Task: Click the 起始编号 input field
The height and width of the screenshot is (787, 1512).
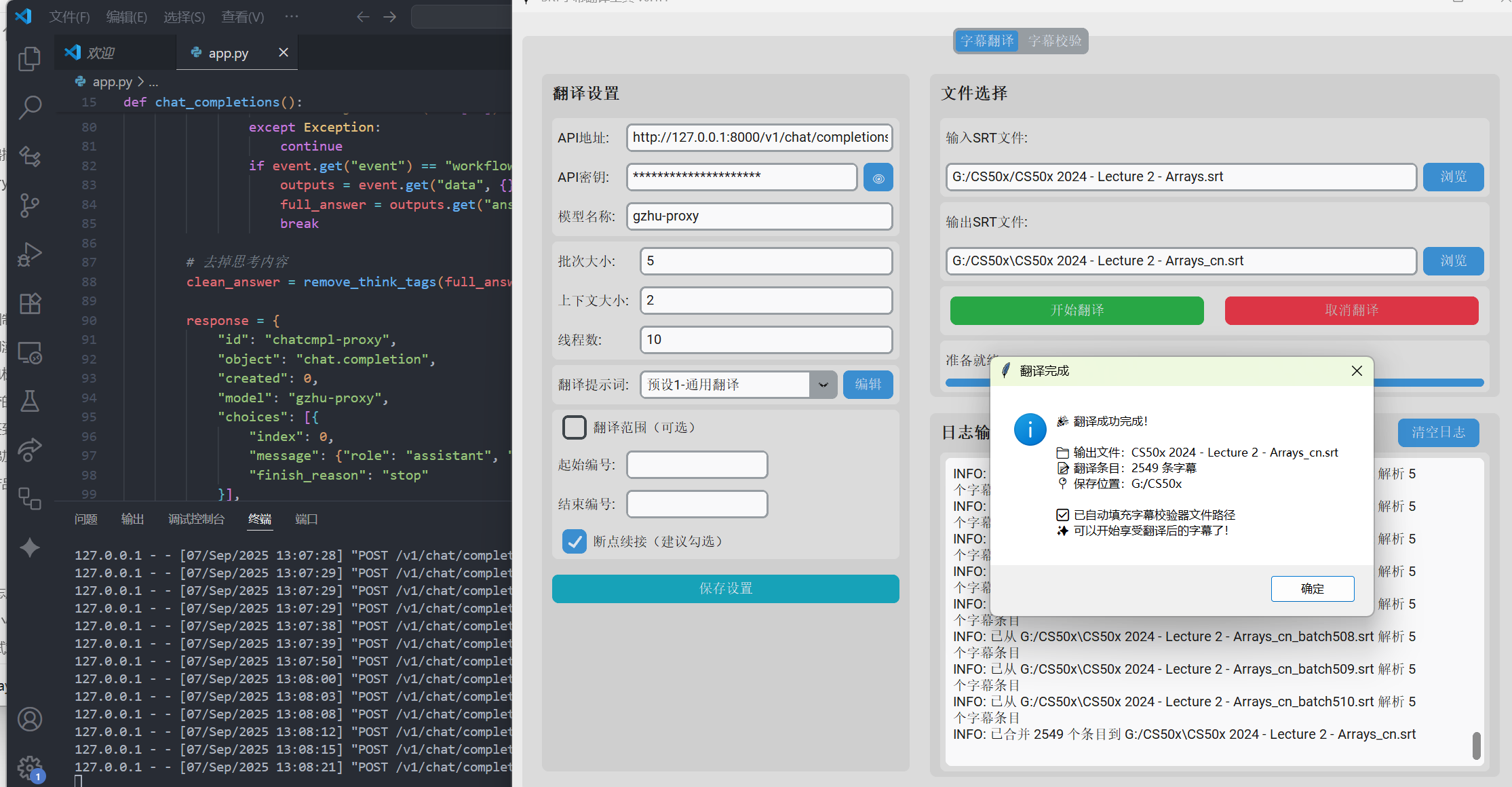Action: (697, 465)
